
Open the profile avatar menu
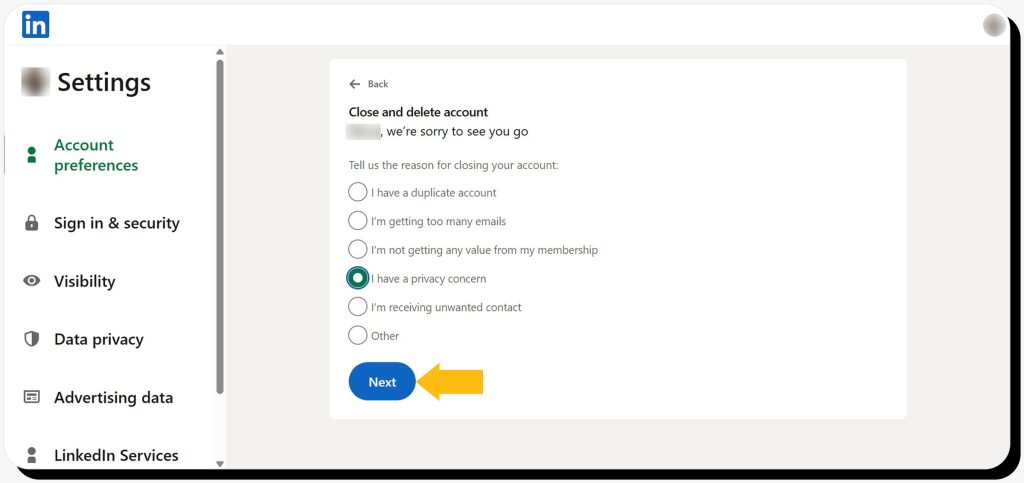coord(994,25)
